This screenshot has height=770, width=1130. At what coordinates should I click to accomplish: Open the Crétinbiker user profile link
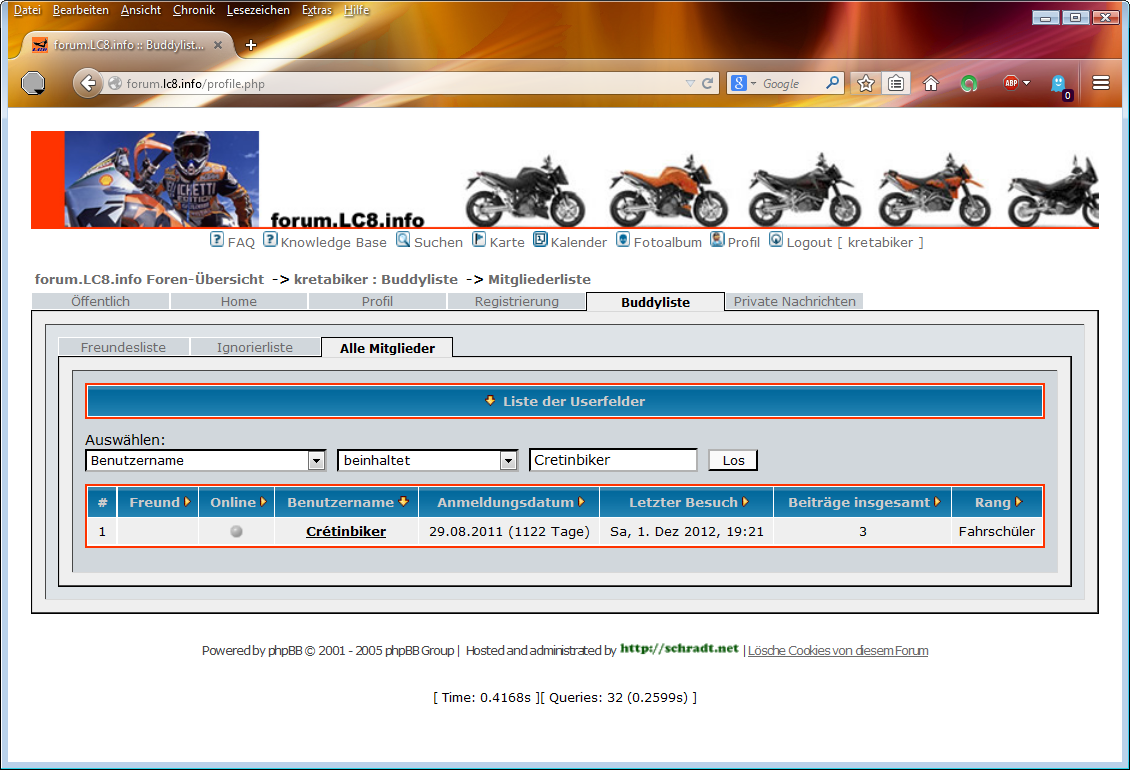[345, 532]
